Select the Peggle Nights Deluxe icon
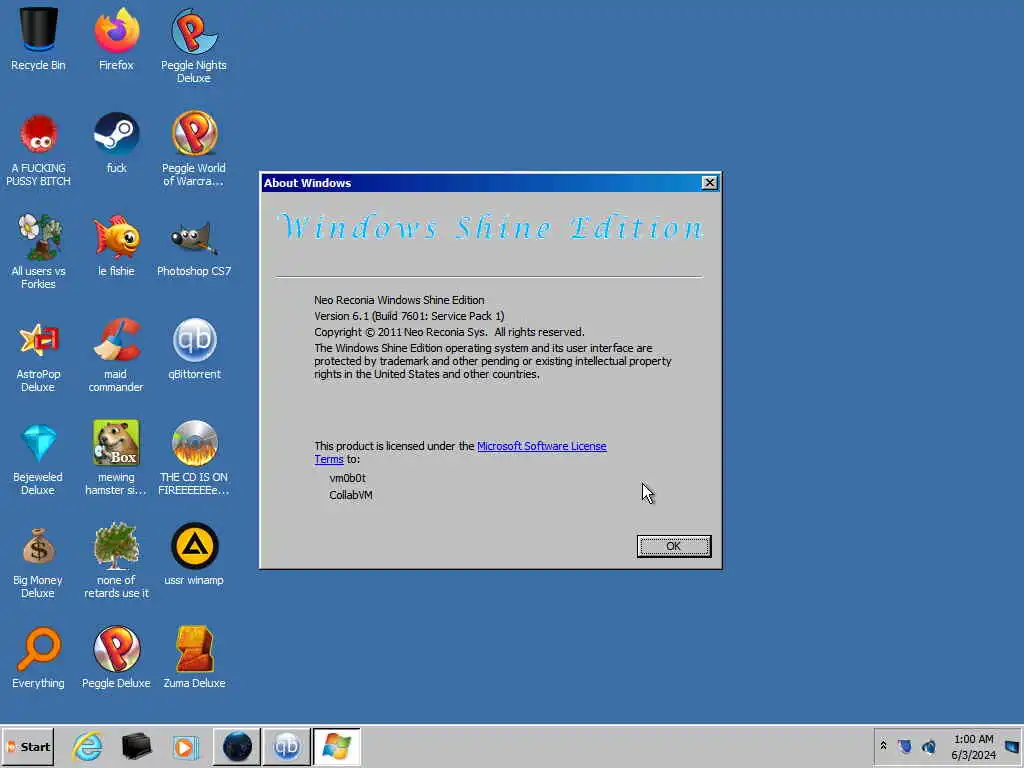Image resolution: width=1024 pixels, height=768 pixels. (194, 44)
